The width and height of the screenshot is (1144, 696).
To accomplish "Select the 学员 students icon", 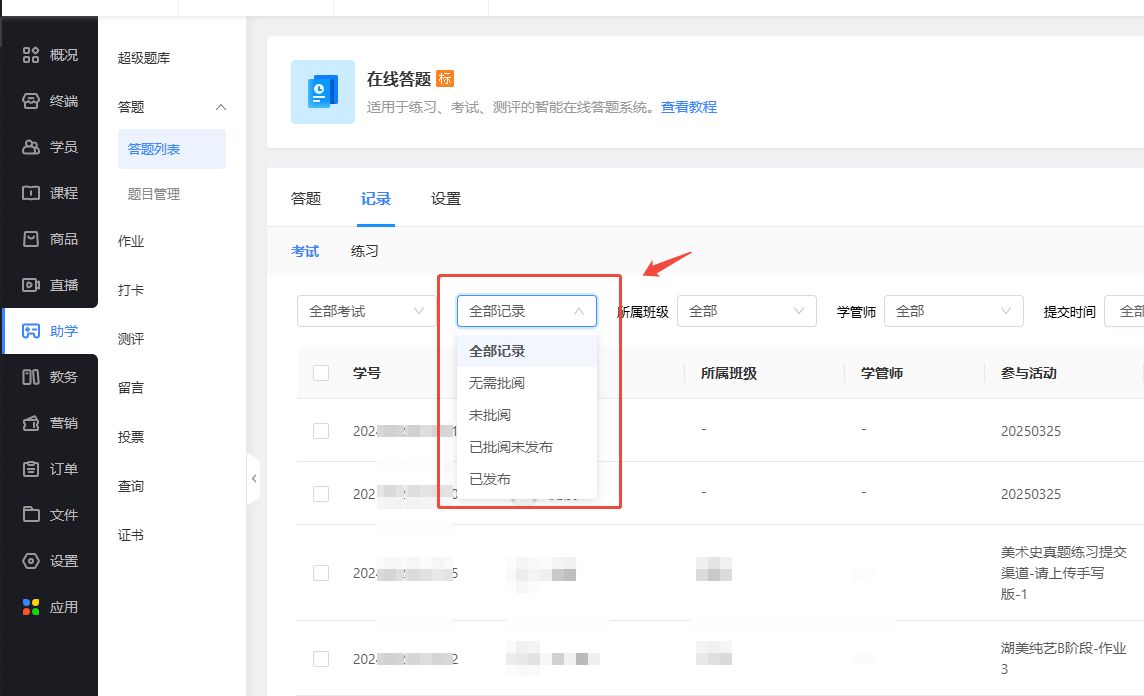I will point(31,147).
